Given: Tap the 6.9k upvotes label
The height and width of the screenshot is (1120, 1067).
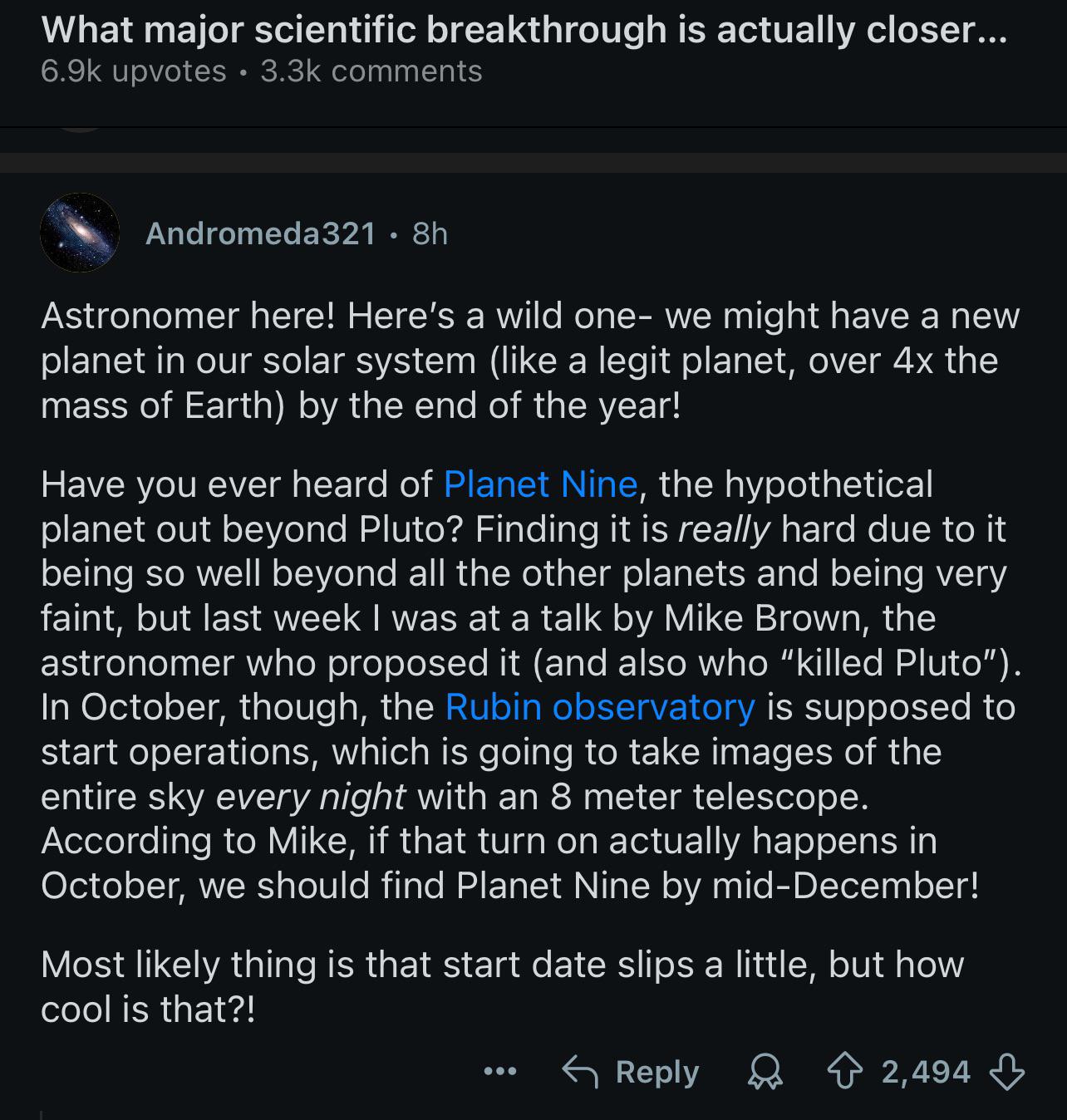Looking at the screenshot, I should click(x=133, y=71).
